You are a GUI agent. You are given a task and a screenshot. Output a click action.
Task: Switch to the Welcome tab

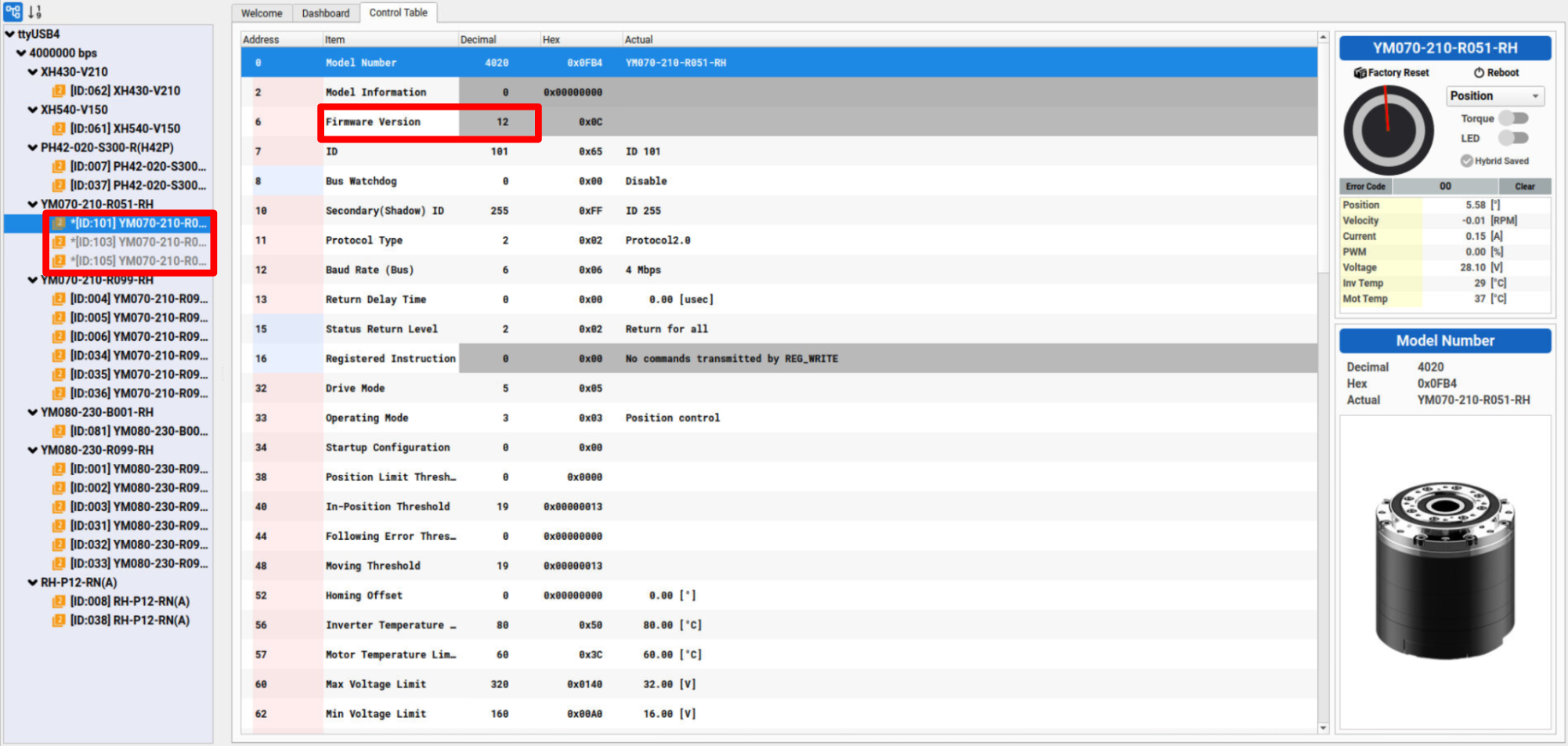(262, 13)
